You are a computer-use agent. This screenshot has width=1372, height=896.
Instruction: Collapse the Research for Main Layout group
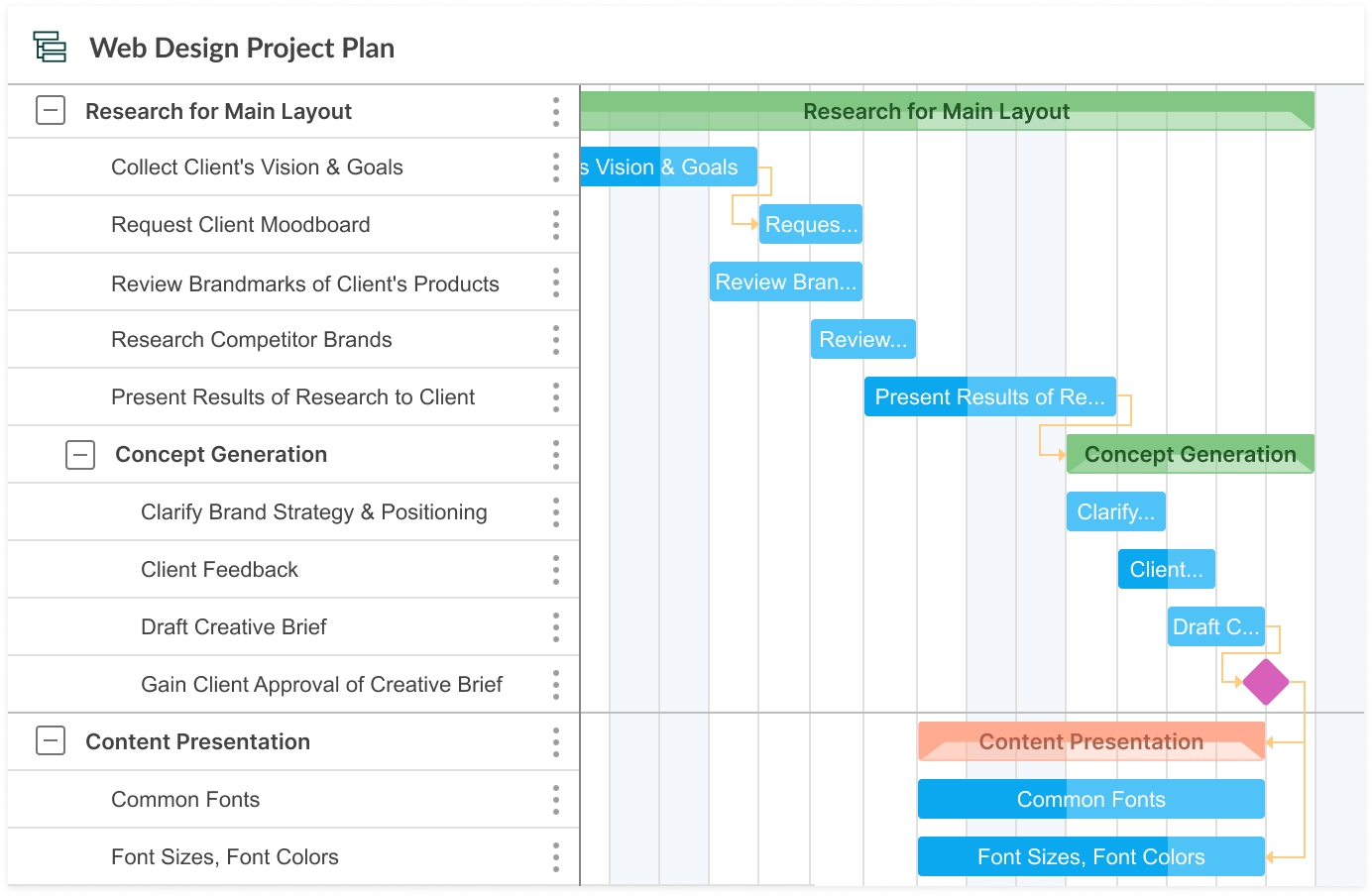50,111
